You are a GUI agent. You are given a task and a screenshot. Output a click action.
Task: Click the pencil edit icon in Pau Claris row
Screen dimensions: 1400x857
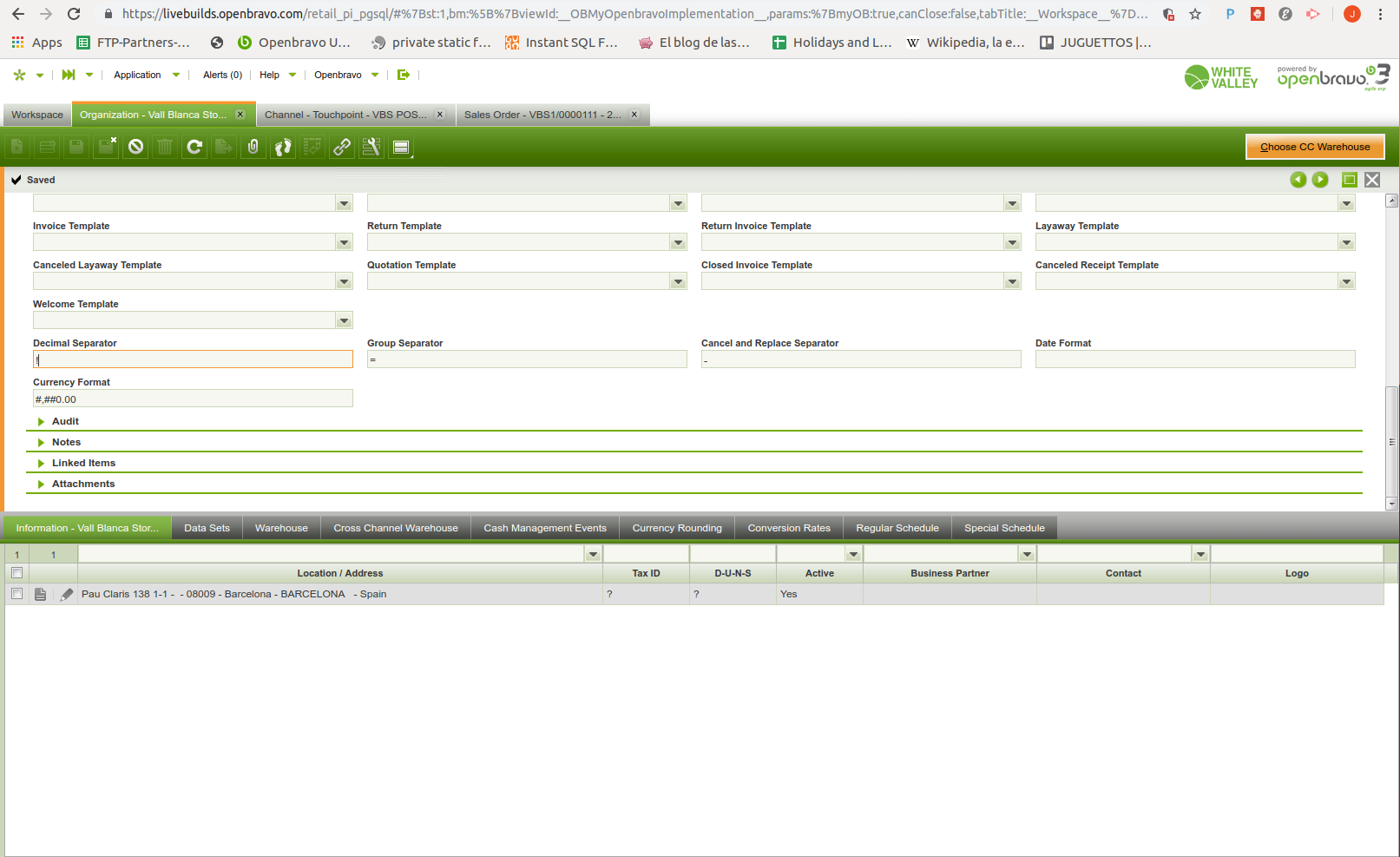coord(67,595)
